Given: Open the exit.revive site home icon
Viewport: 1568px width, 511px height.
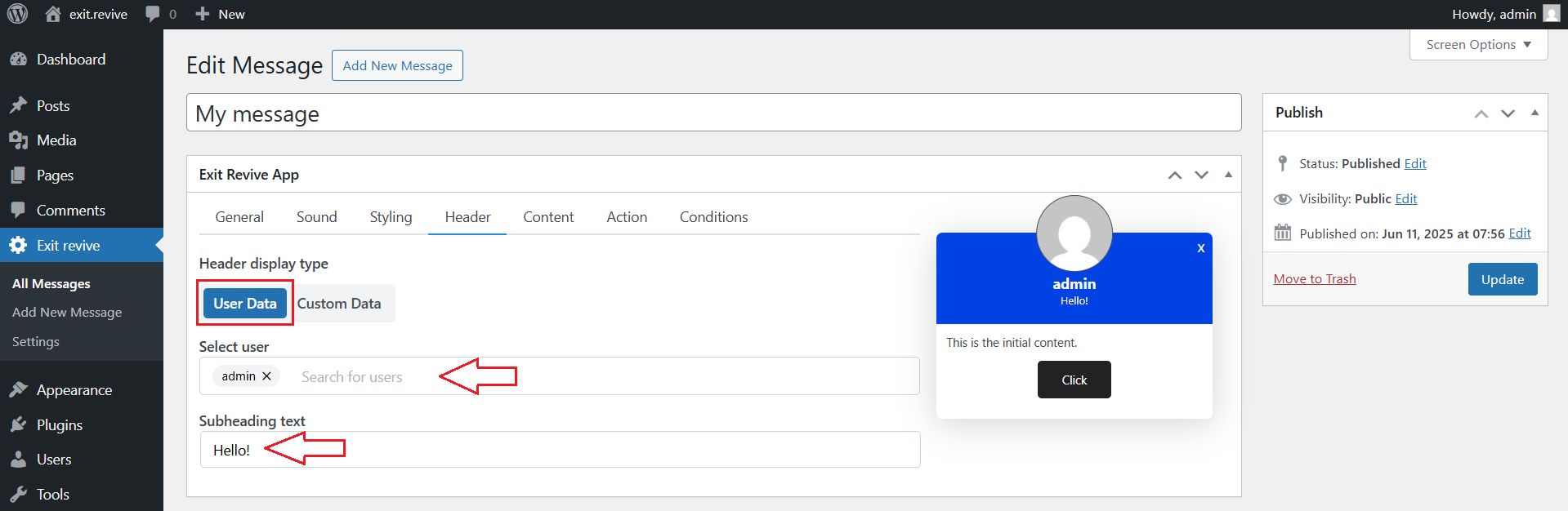Looking at the screenshot, I should (x=53, y=14).
